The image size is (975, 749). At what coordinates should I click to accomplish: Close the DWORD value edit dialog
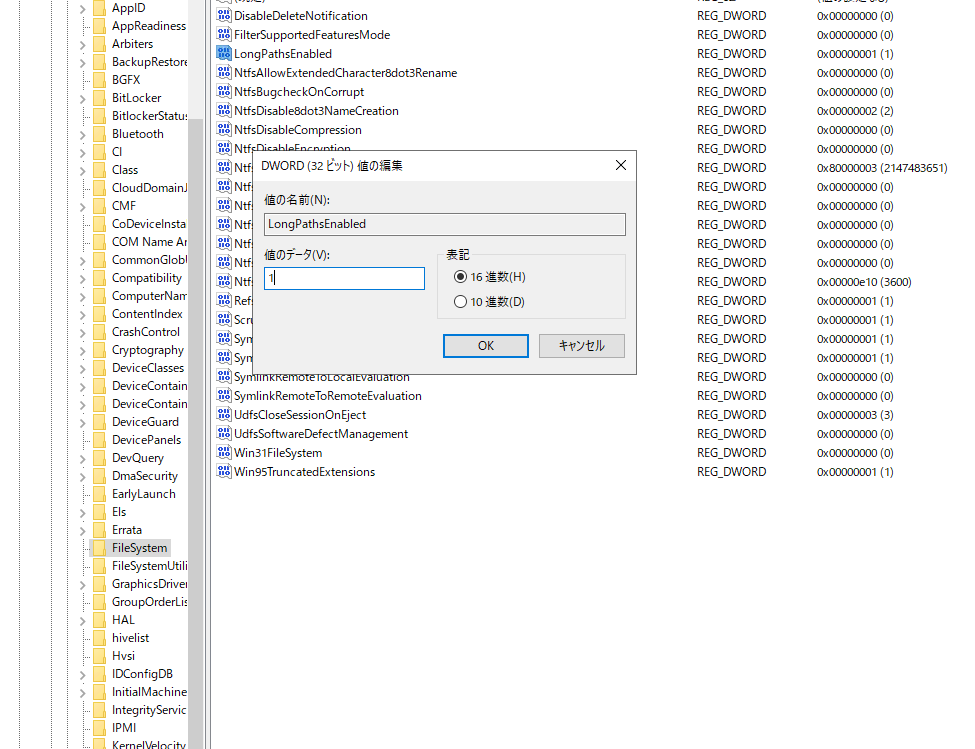[x=621, y=165]
